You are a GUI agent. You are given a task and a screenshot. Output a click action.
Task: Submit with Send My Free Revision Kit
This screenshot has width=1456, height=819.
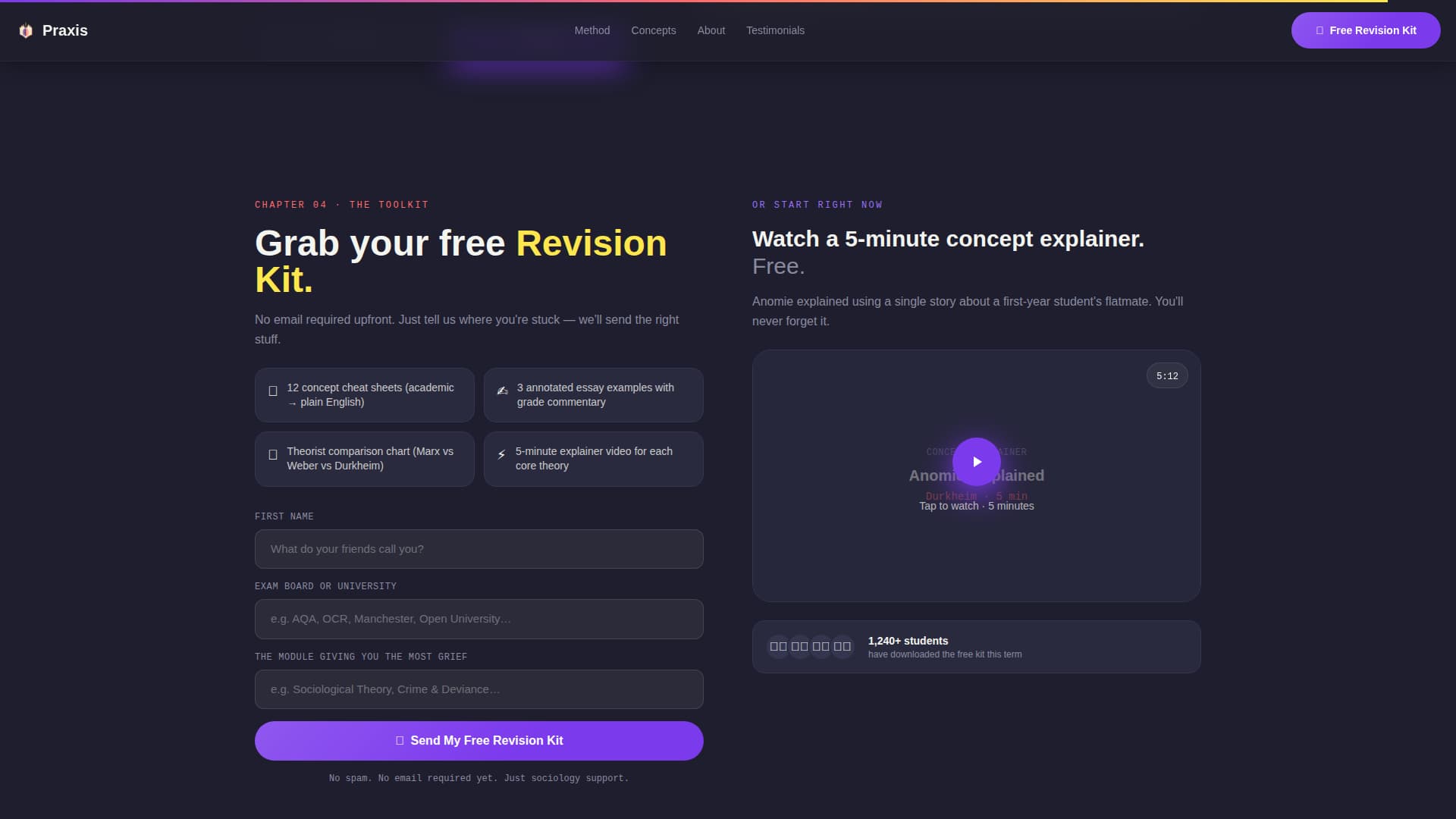[479, 741]
